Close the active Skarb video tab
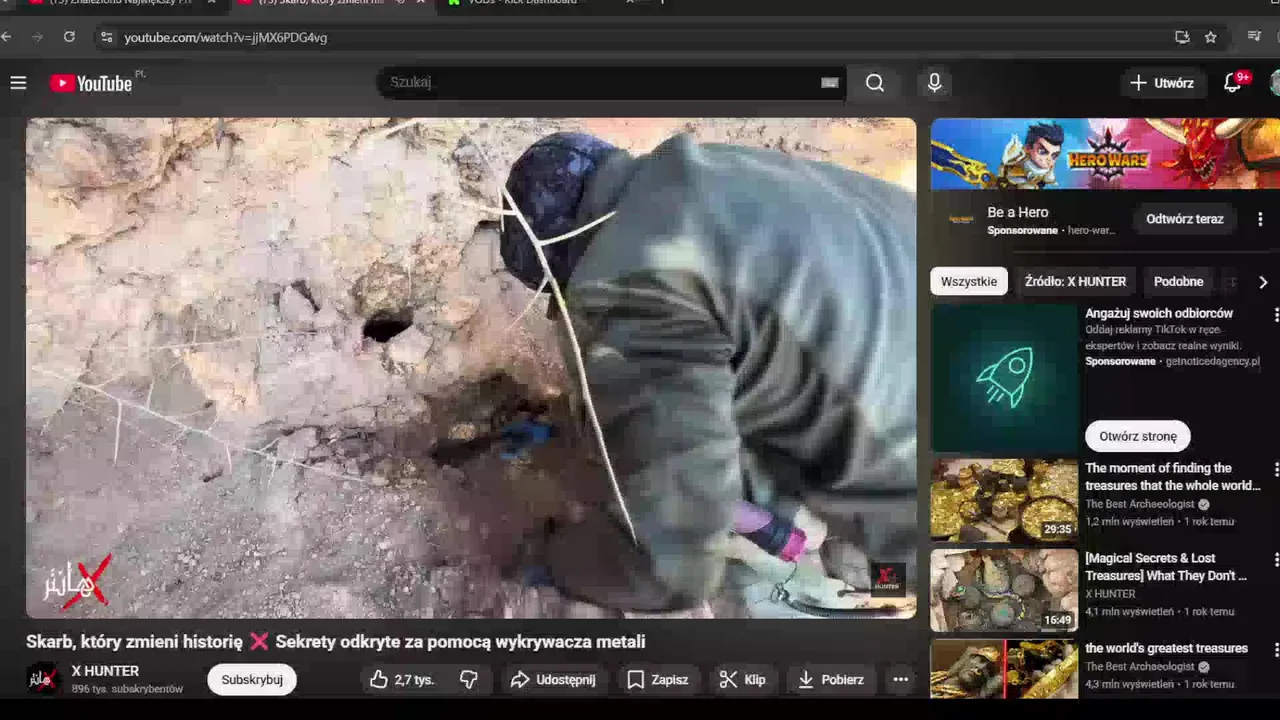 [x=421, y=2]
